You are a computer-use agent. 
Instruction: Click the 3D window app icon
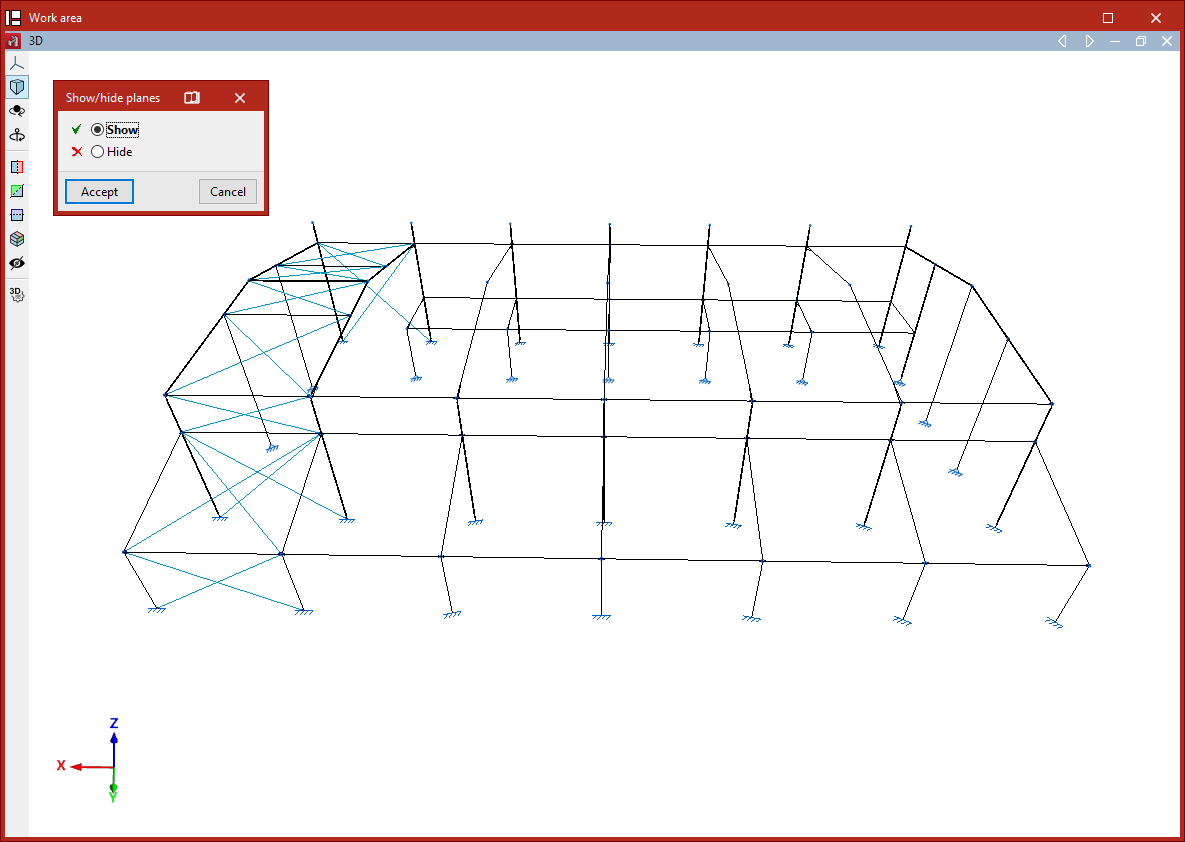coord(13,41)
